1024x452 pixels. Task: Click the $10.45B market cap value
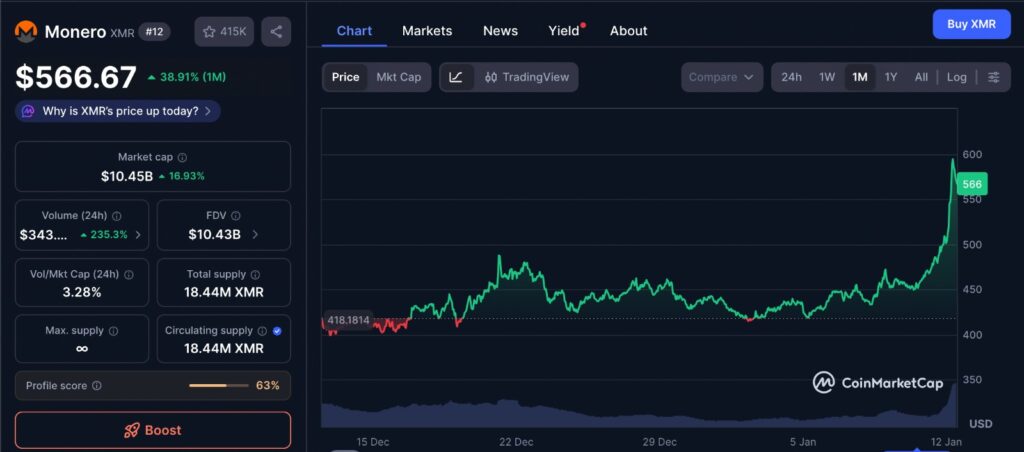point(127,176)
